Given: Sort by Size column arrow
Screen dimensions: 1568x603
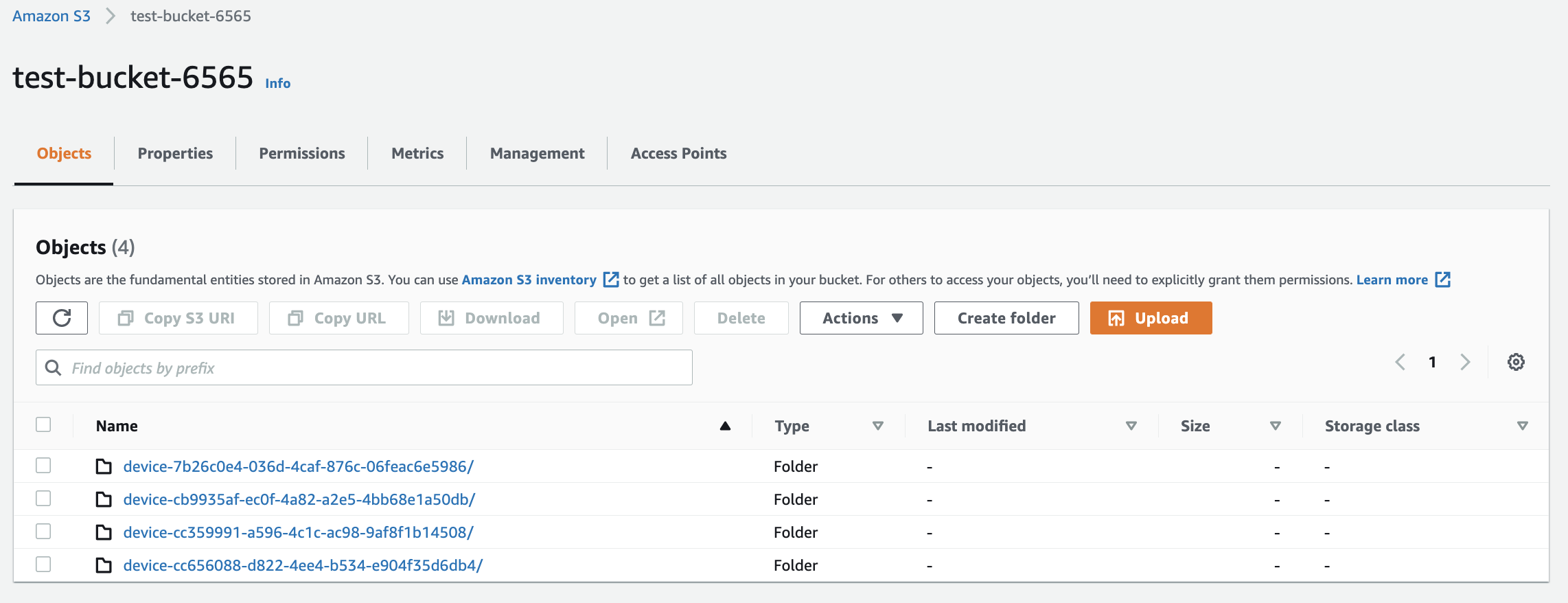Looking at the screenshot, I should pyautogui.click(x=1276, y=426).
